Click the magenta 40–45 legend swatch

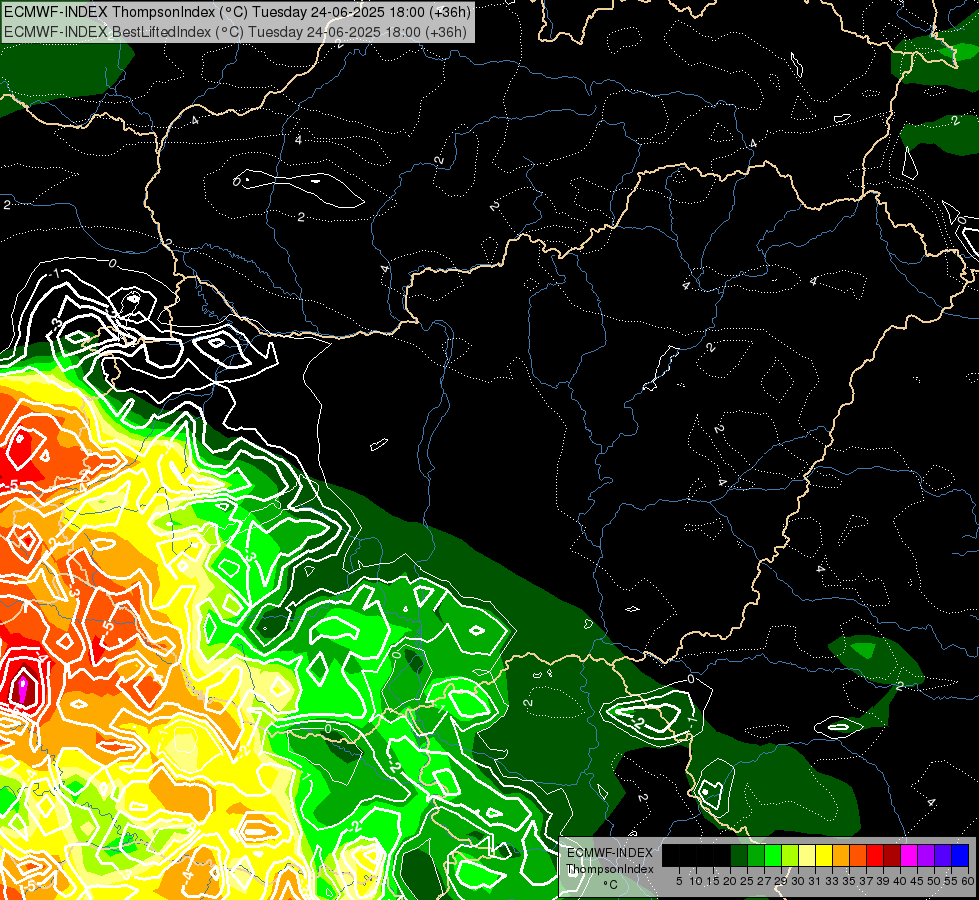coord(909,855)
